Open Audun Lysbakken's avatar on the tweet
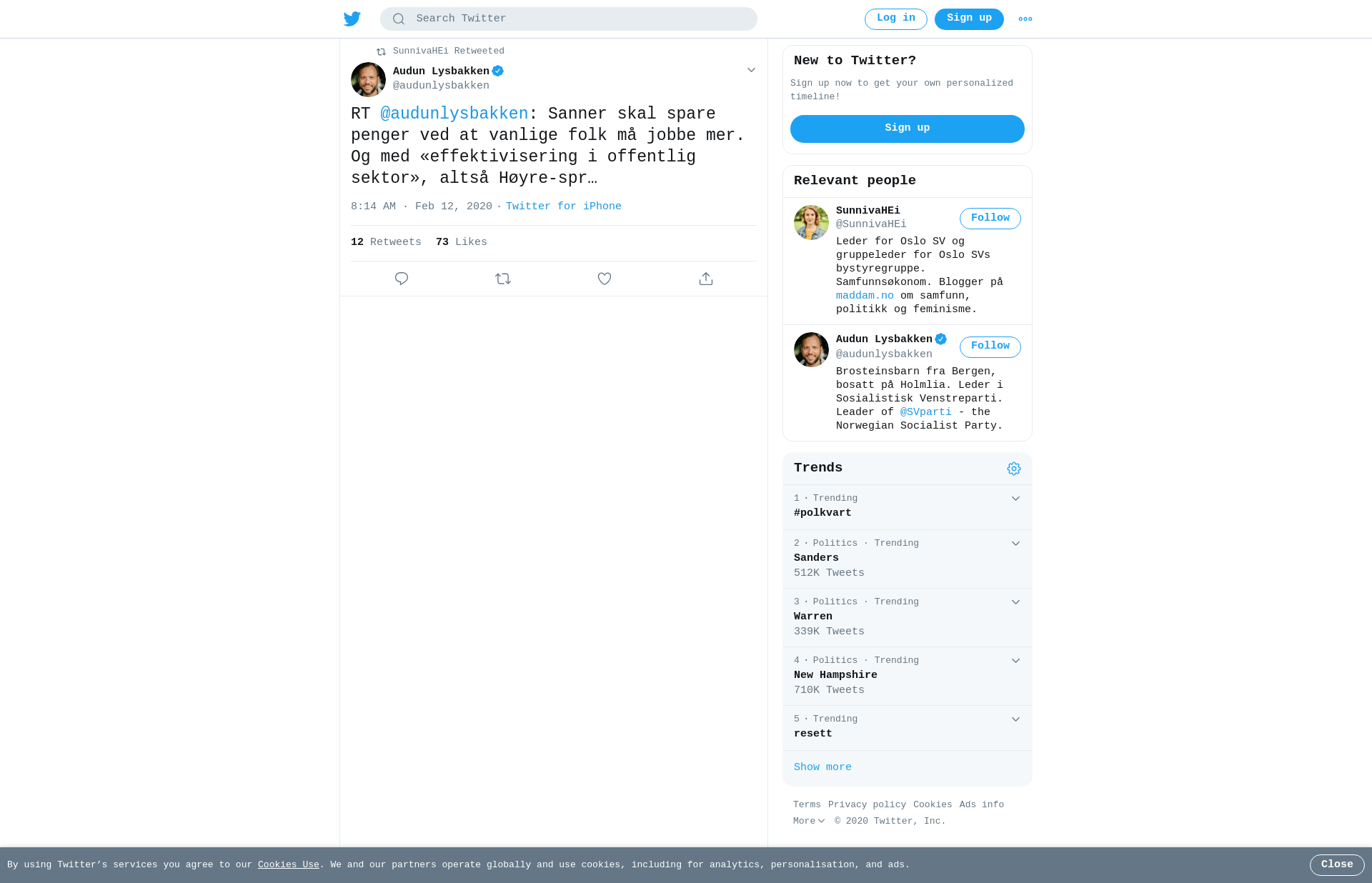 coord(368,79)
